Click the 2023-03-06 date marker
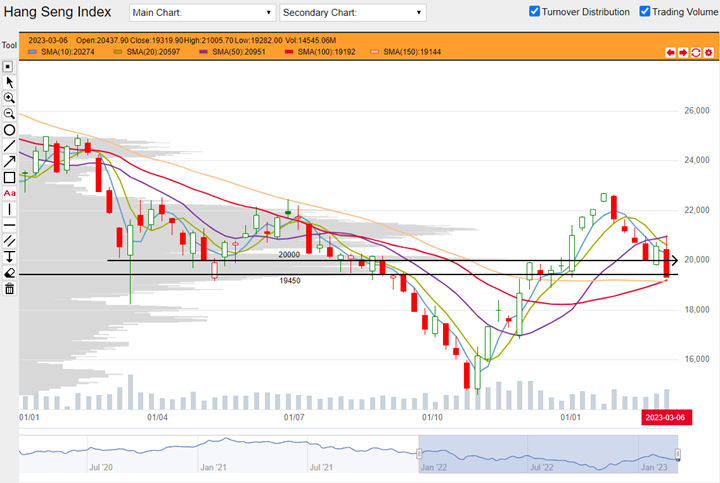 point(666,417)
